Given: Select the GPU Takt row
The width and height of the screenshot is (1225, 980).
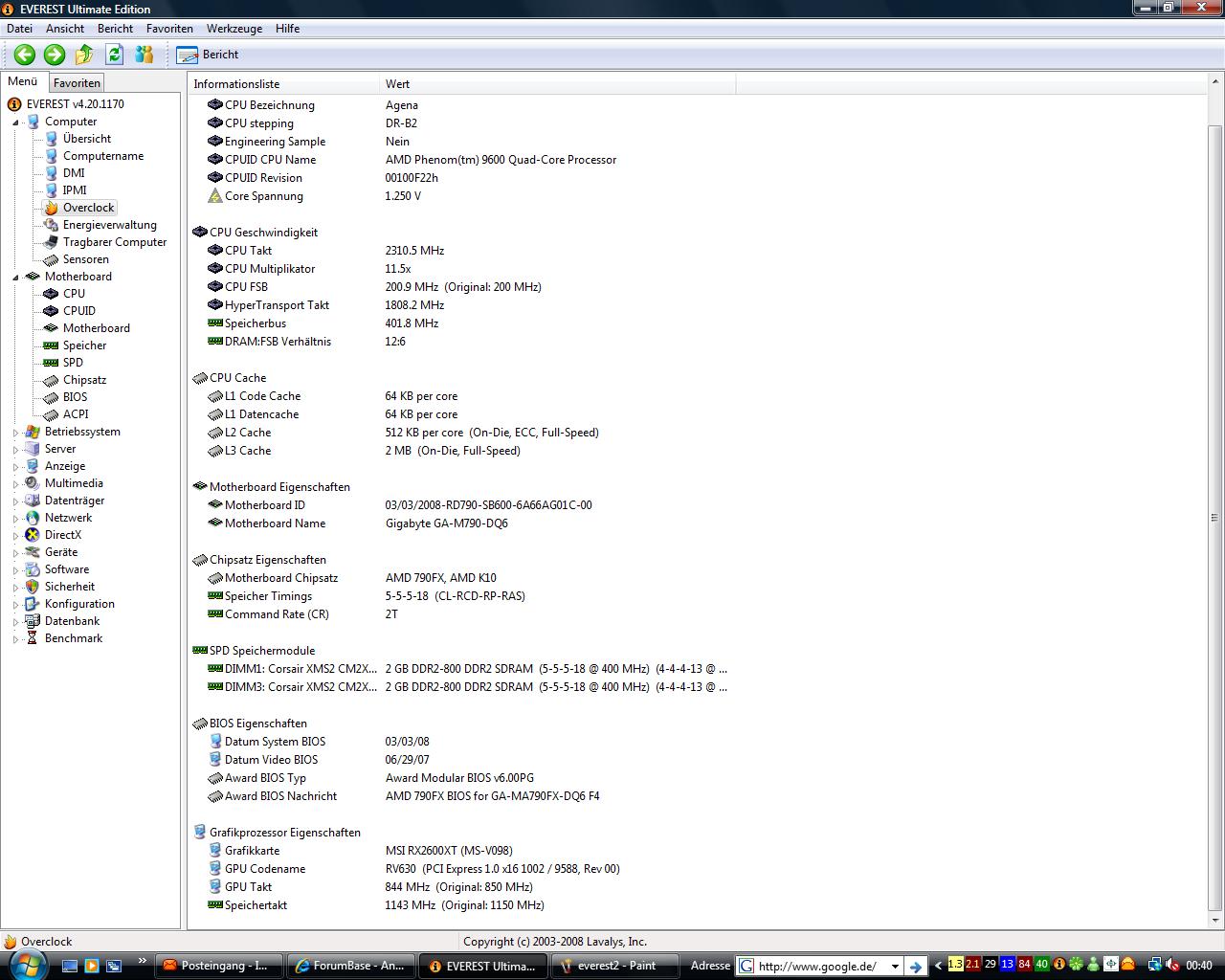Looking at the screenshot, I should [x=462, y=887].
